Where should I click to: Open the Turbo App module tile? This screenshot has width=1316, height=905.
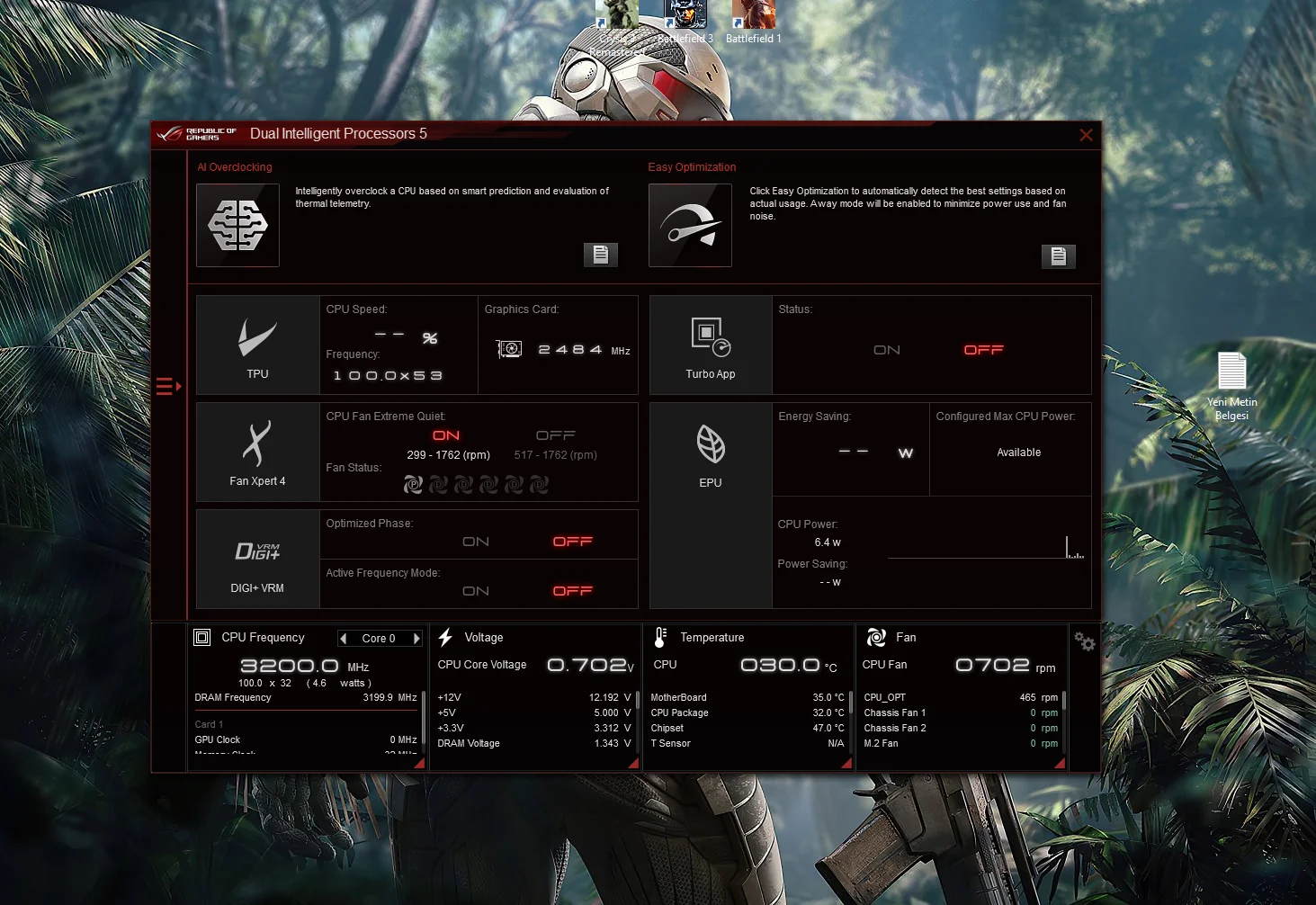pos(711,345)
